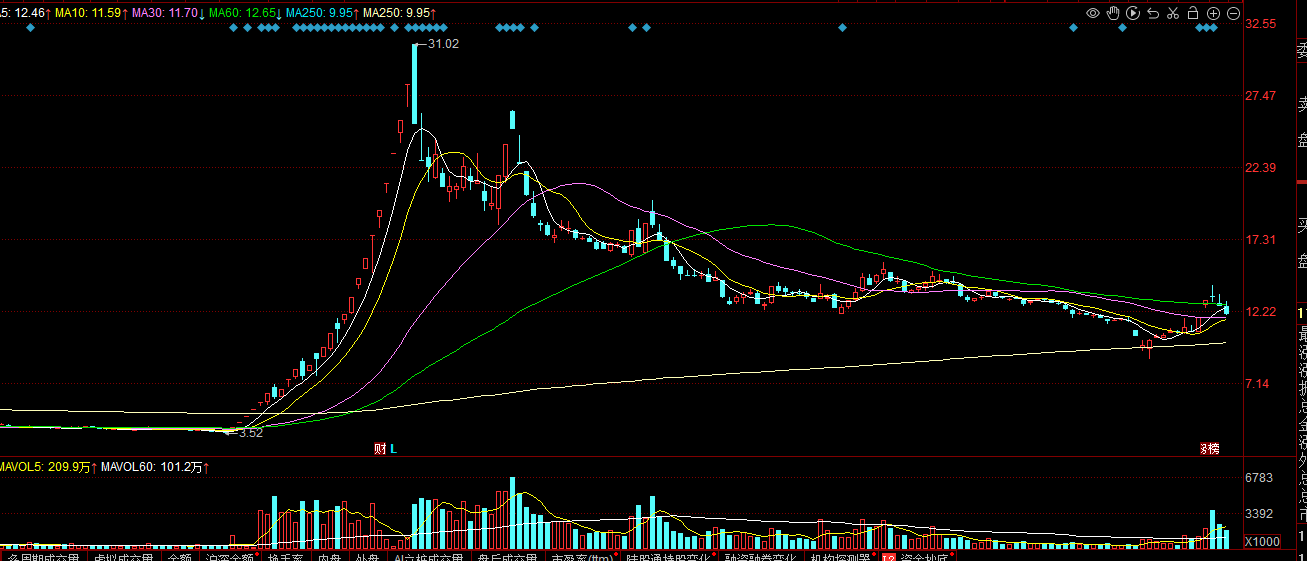
Task: Switch to the 虚拟成交量 tab
Action: [123, 556]
